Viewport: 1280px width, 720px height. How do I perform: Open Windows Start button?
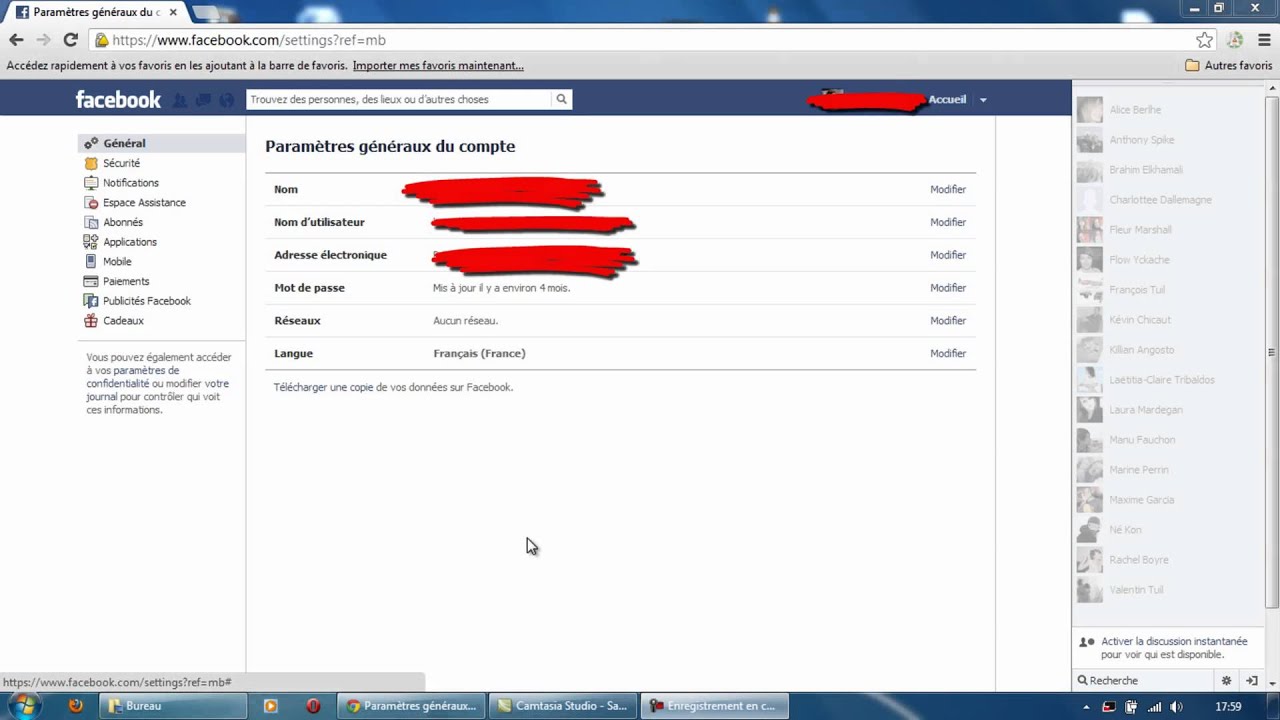[x=22, y=706]
